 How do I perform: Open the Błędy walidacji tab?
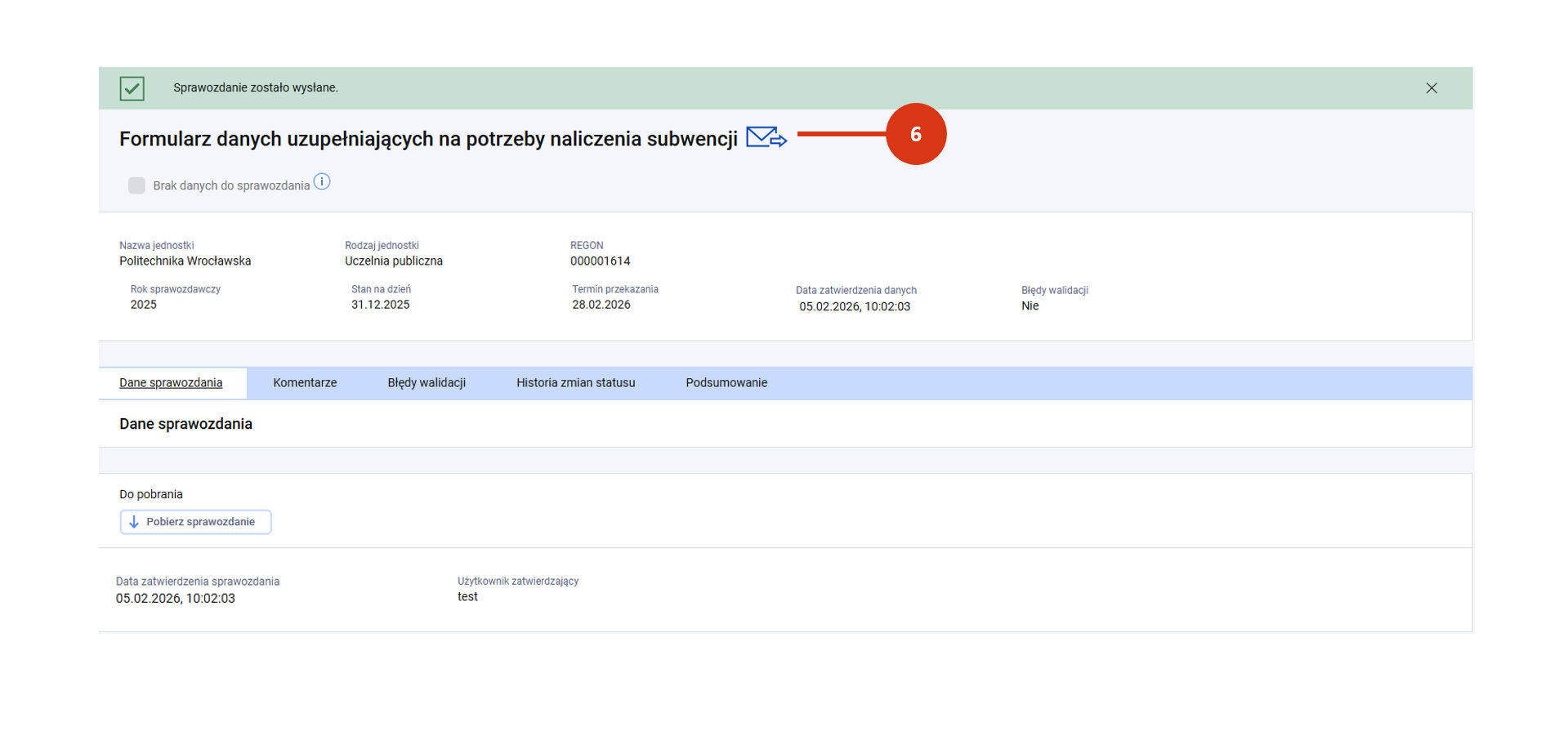click(427, 383)
